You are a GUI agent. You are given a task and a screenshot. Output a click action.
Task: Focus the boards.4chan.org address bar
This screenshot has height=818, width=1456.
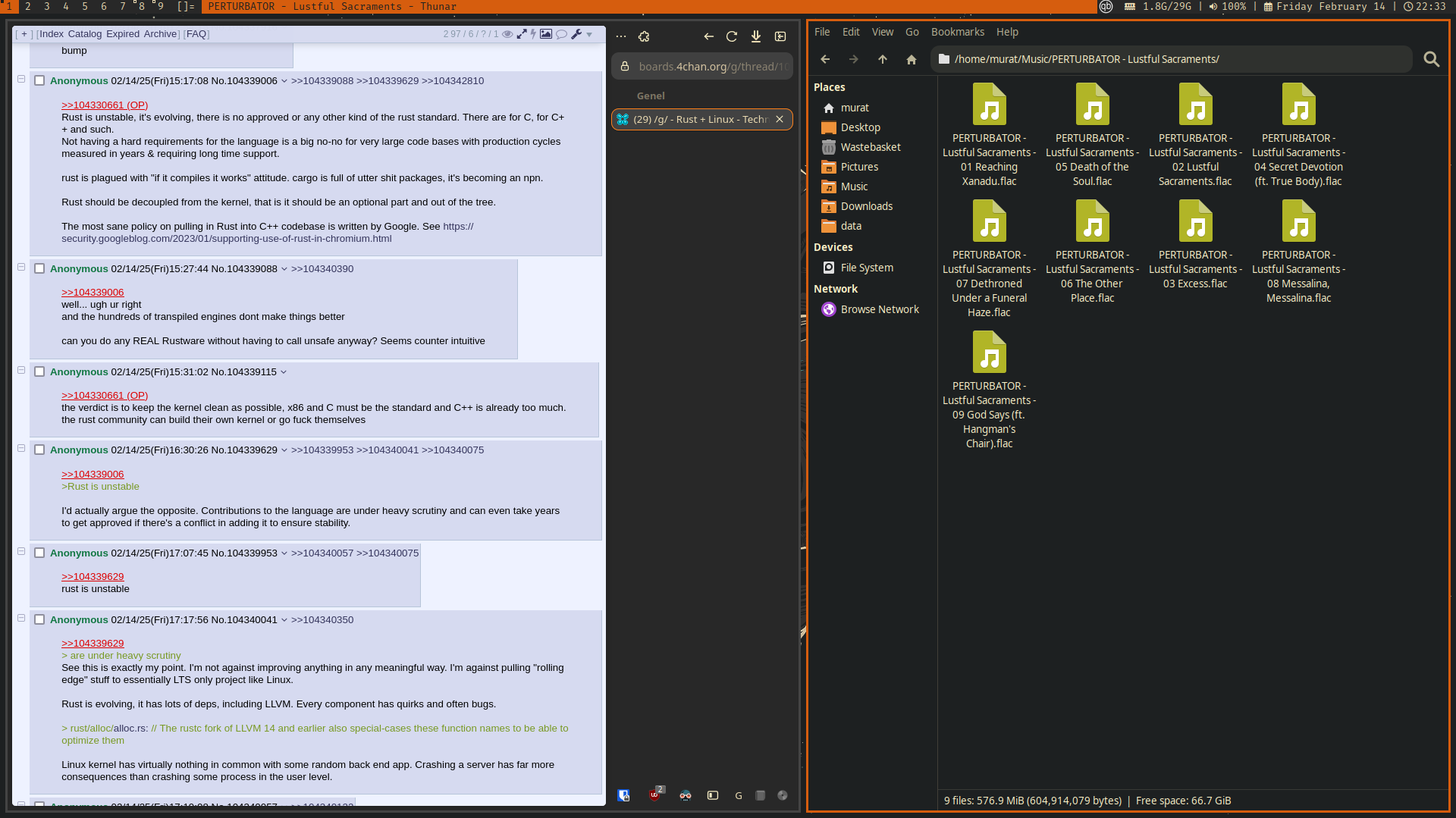[x=702, y=67]
